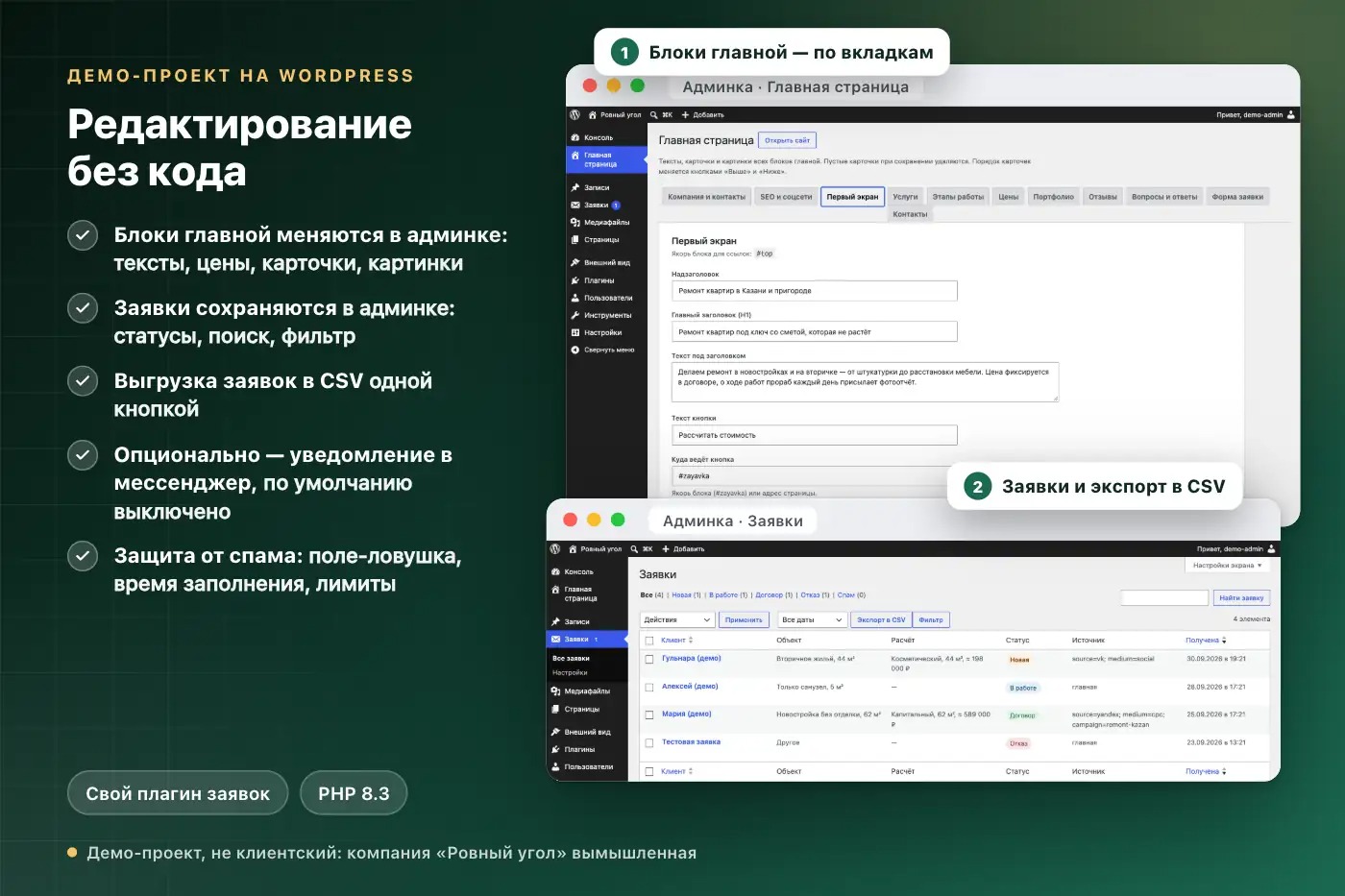1345x896 pixels.
Task: Filter requests by В работе link
Action: tap(725, 594)
